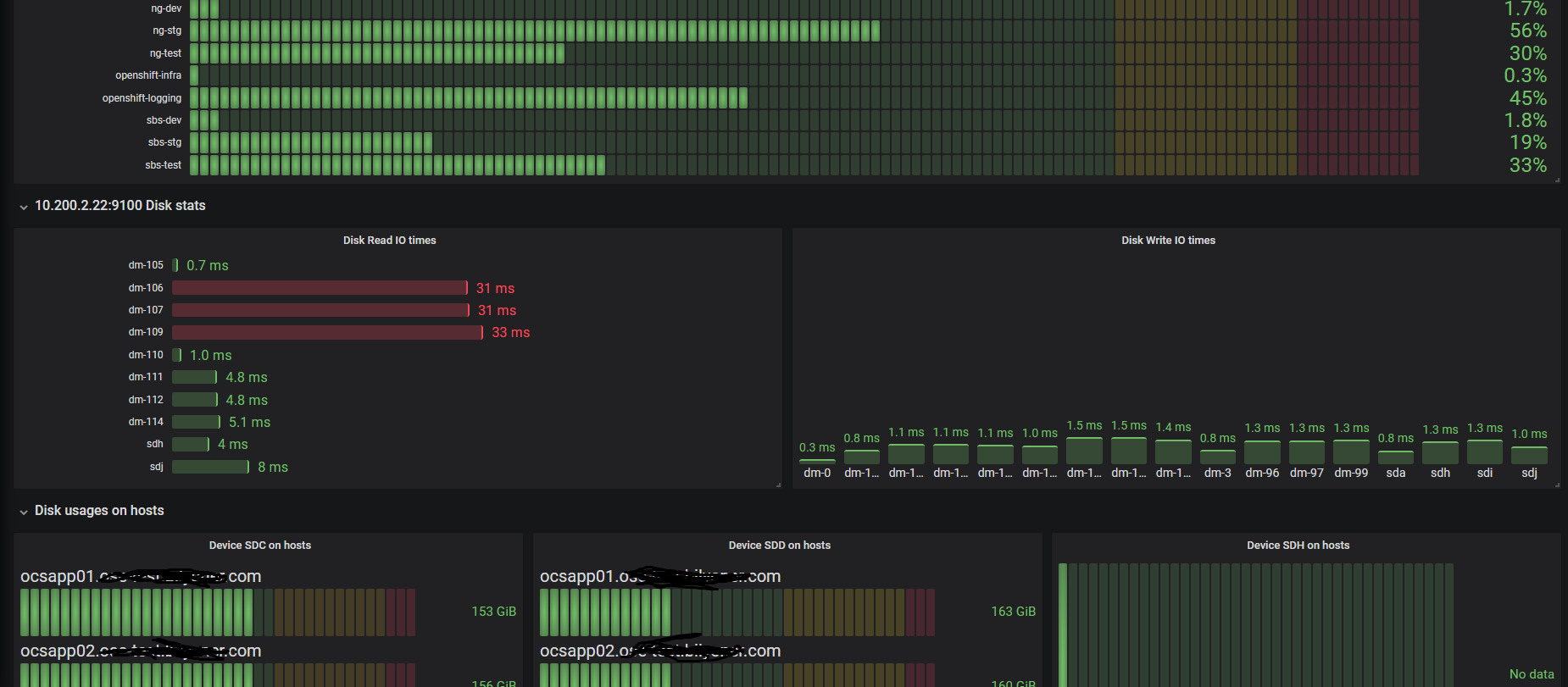The width and height of the screenshot is (1568, 687).
Task: Click the openshift-logging 45% value
Action: (x=1527, y=98)
